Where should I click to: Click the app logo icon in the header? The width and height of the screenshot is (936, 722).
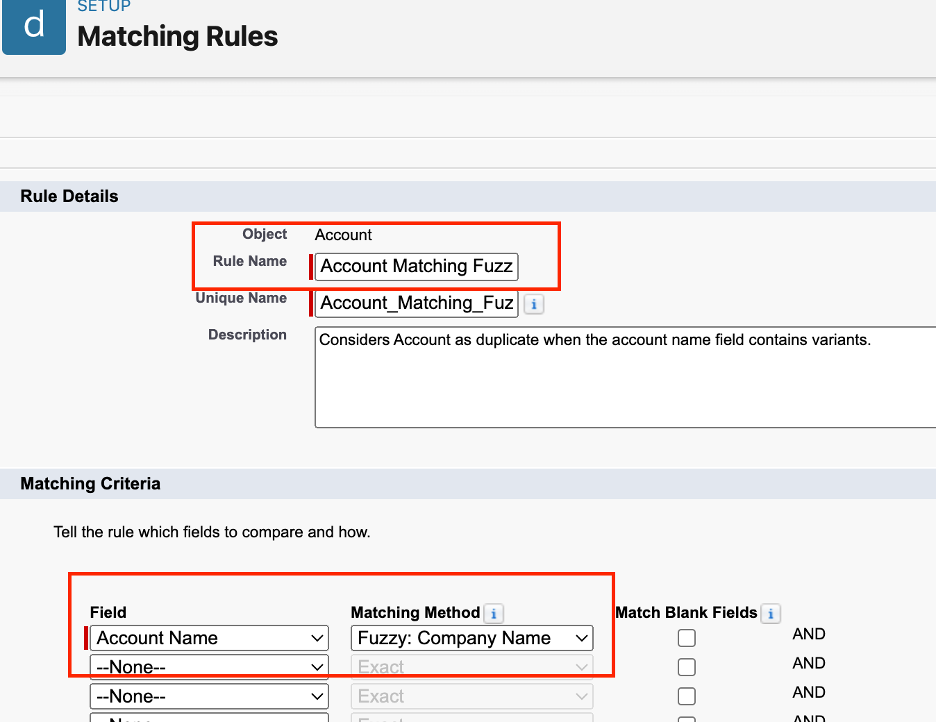point(33,28)
